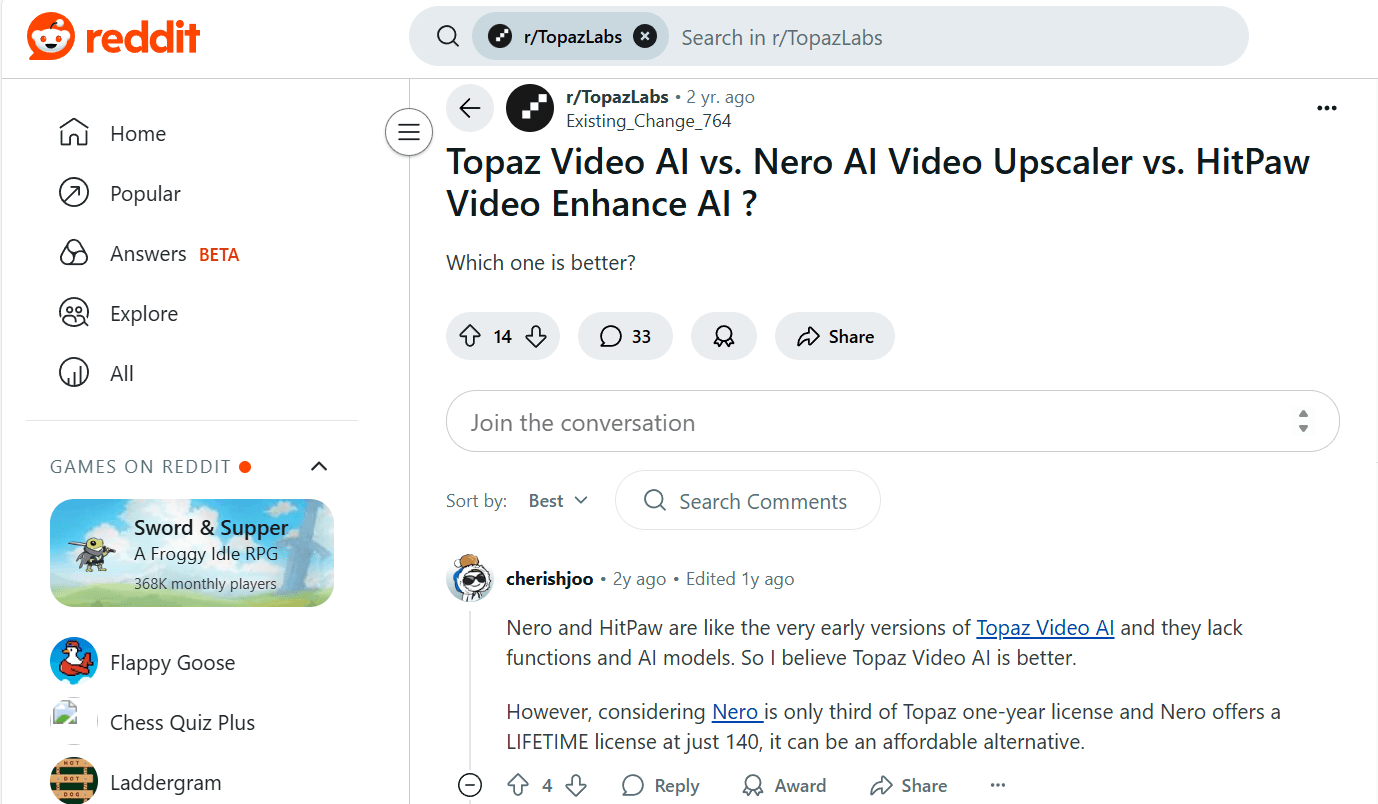Upvote cherishjoo's comment
1378x804 pixels.
click(x=518, y=785)
